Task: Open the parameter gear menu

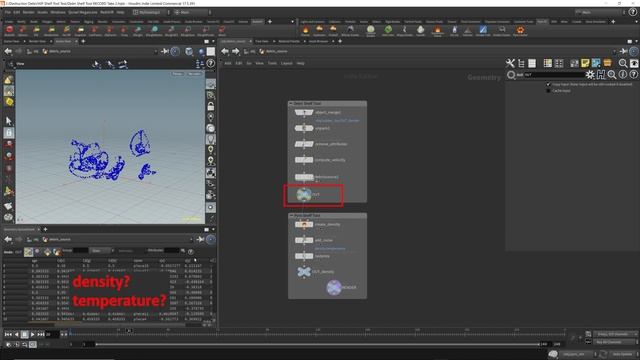Action: 590,75
